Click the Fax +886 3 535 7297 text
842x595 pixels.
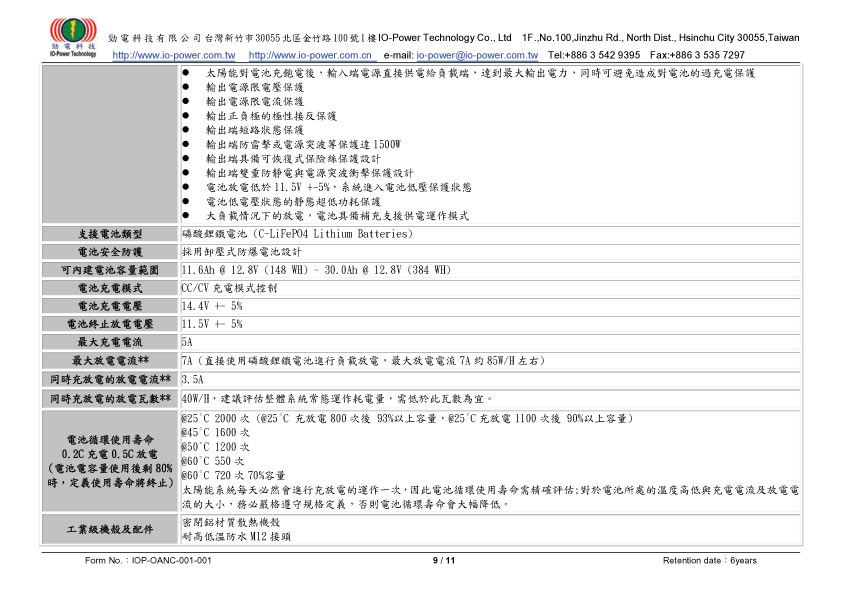click(697, 55)
